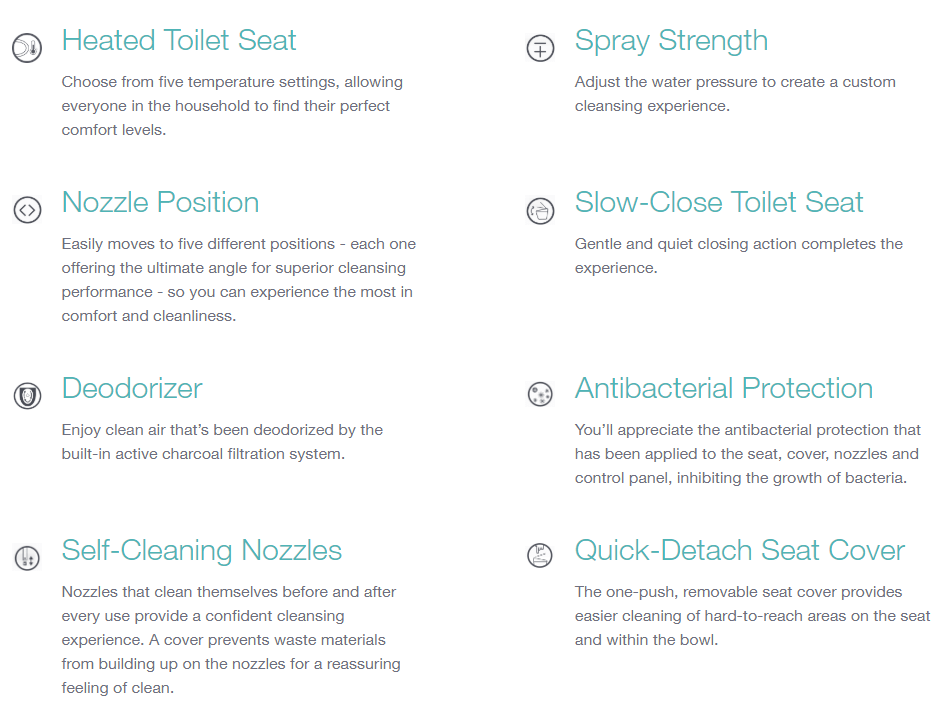The height and width of the screenshot is (701, 936).
Task: Open the Nozzle Position heading
Action: click(161, 202)
